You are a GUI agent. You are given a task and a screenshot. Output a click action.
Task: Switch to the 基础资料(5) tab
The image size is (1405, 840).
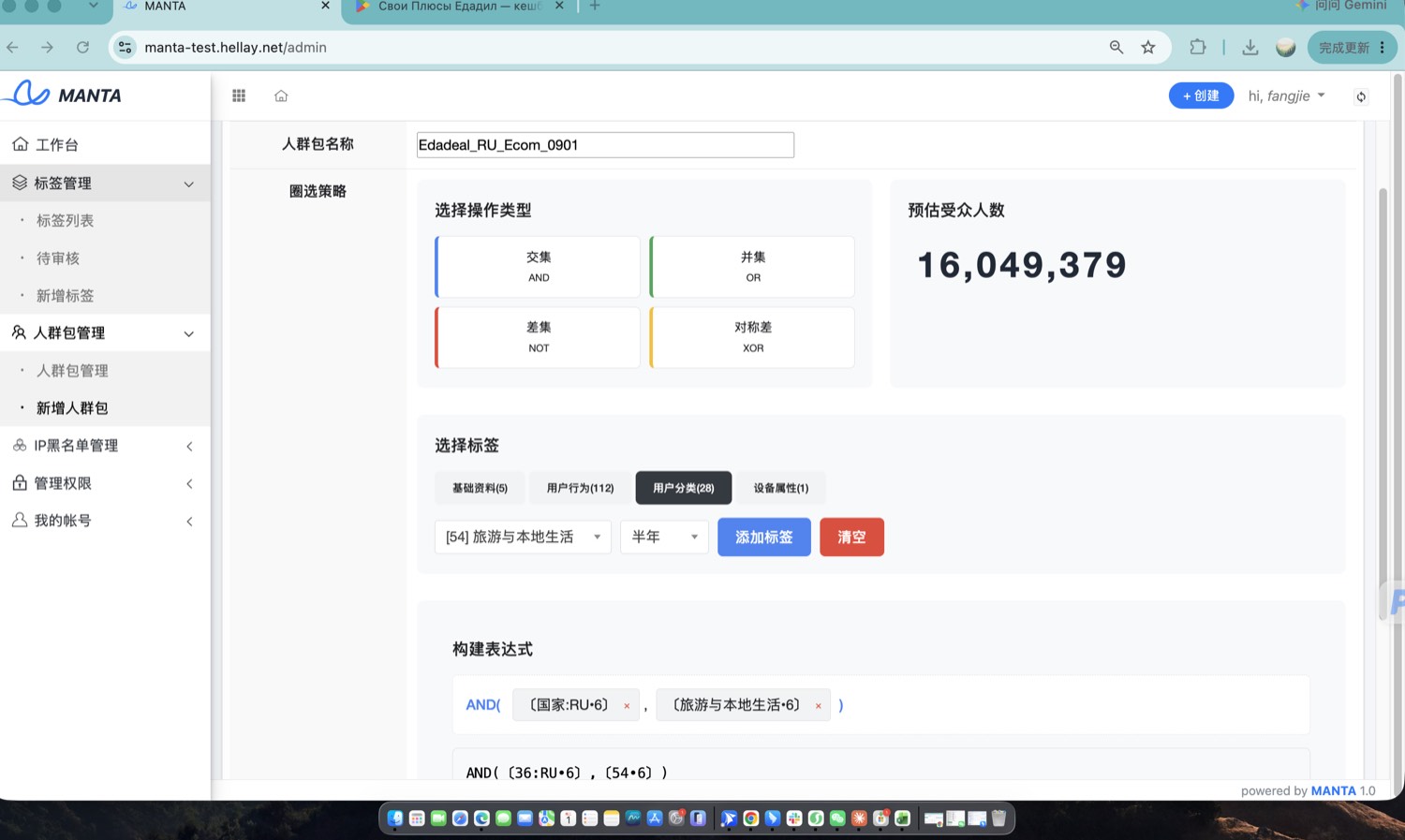(x=480, y=488)
